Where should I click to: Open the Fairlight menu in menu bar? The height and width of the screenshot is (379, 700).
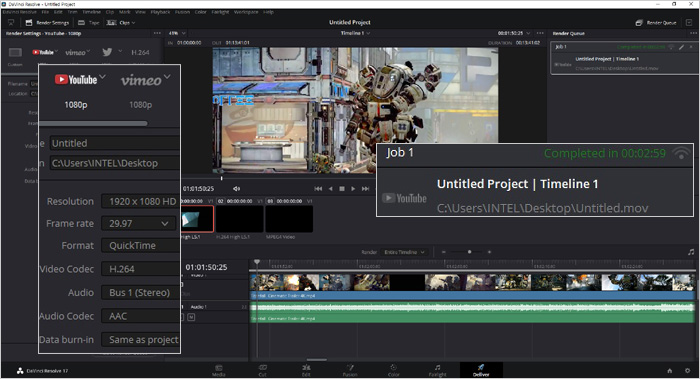coord(220,12)
